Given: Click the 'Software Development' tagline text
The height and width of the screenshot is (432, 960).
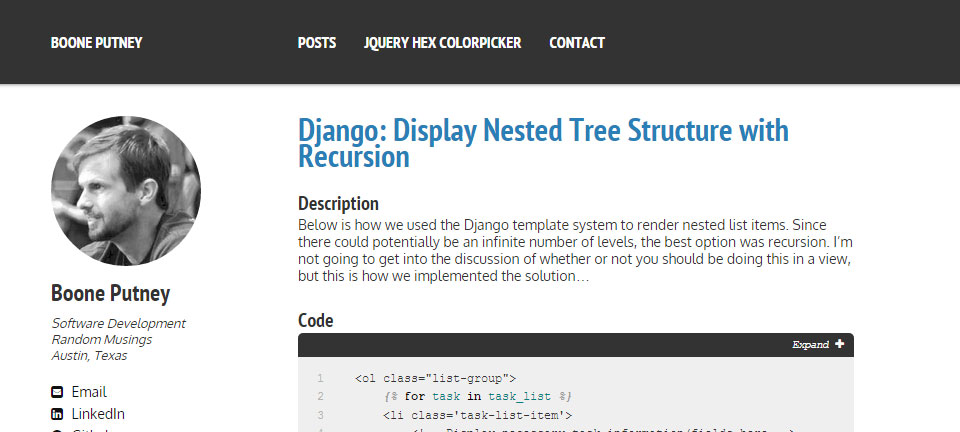Looking at the screenshot, I should pos(118,323).
